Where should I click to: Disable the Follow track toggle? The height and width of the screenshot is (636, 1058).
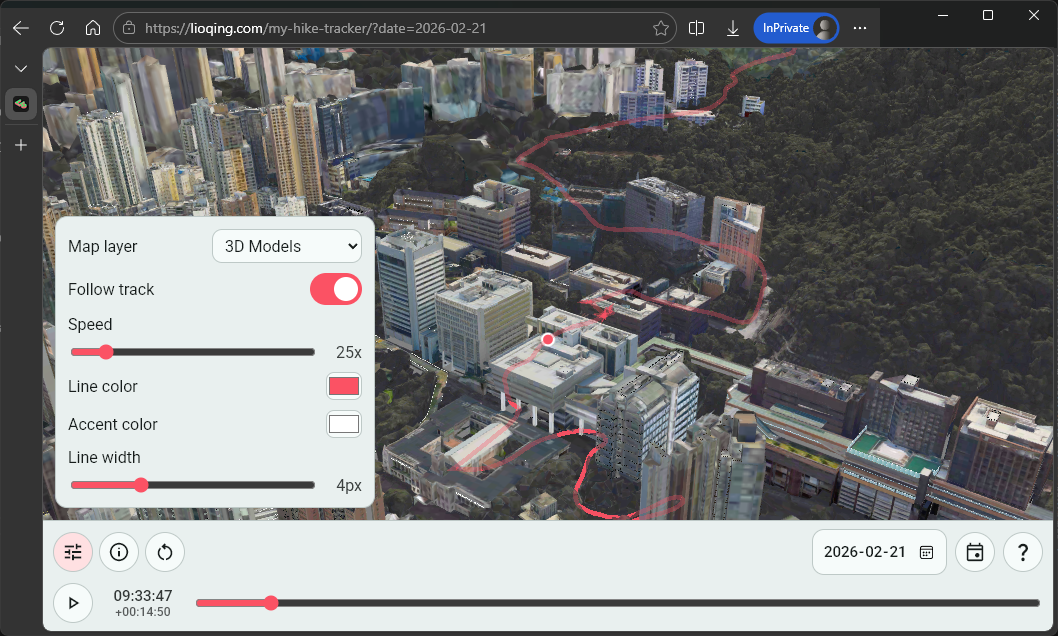point(335,289)
